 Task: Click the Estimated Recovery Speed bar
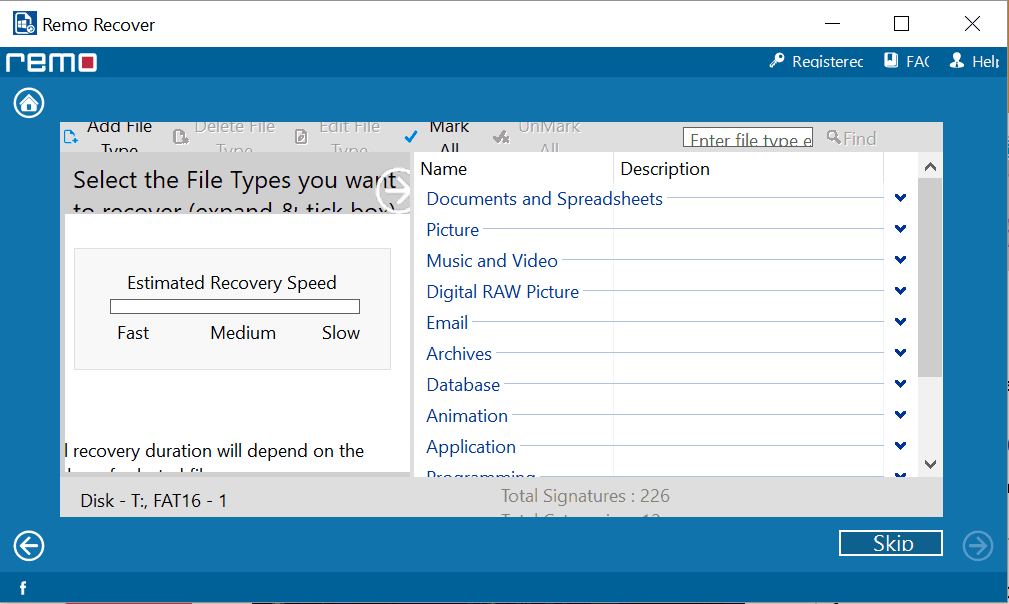235,306
